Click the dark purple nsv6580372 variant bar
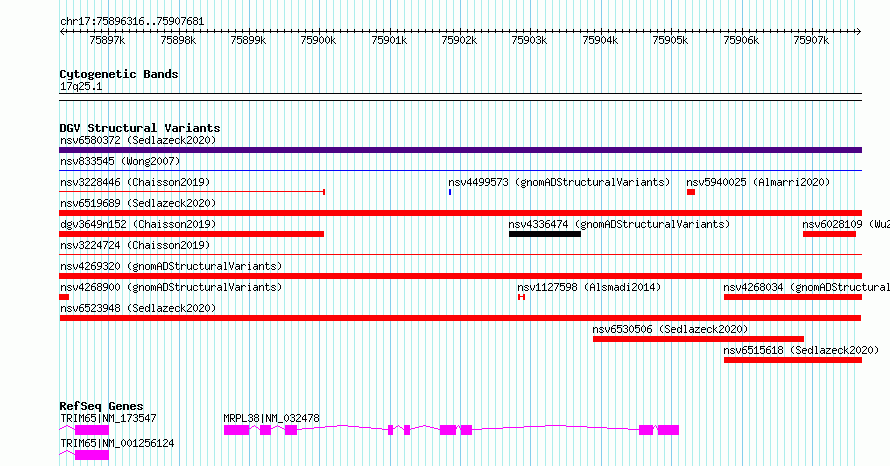 (x=460, y=150)
